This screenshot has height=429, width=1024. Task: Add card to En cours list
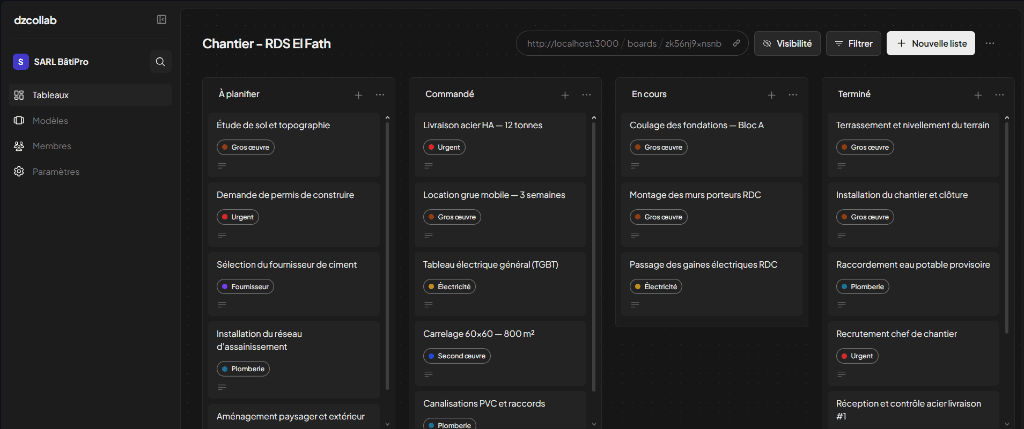click(x=771, y=95)
